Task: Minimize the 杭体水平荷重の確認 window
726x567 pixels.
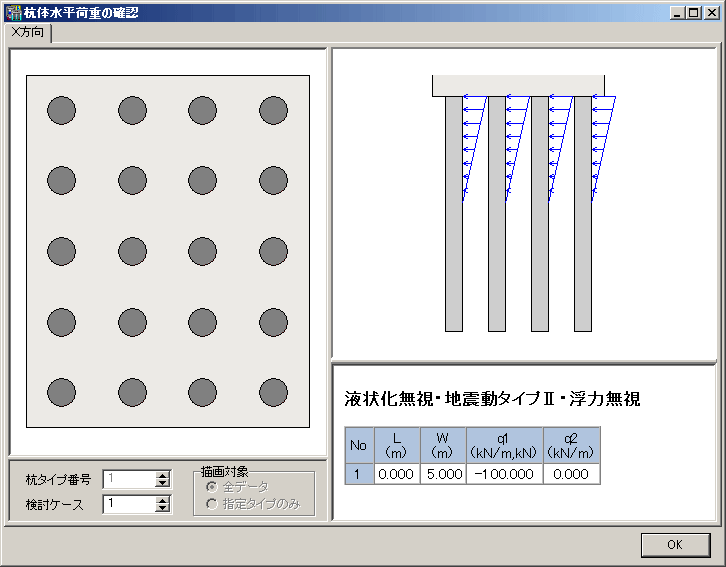Action: 677,13
